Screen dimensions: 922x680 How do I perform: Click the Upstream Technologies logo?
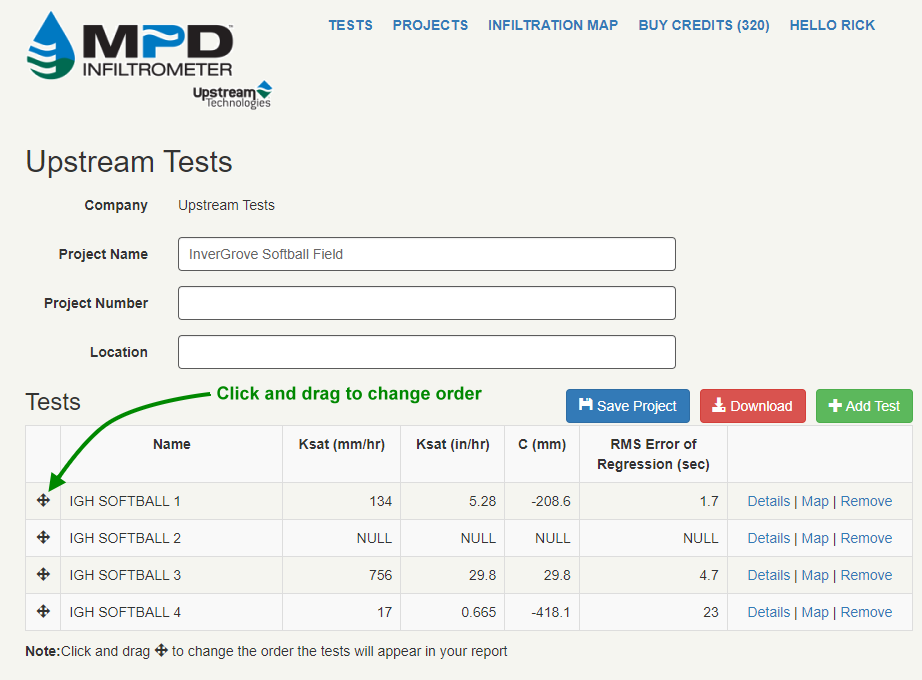232,95
